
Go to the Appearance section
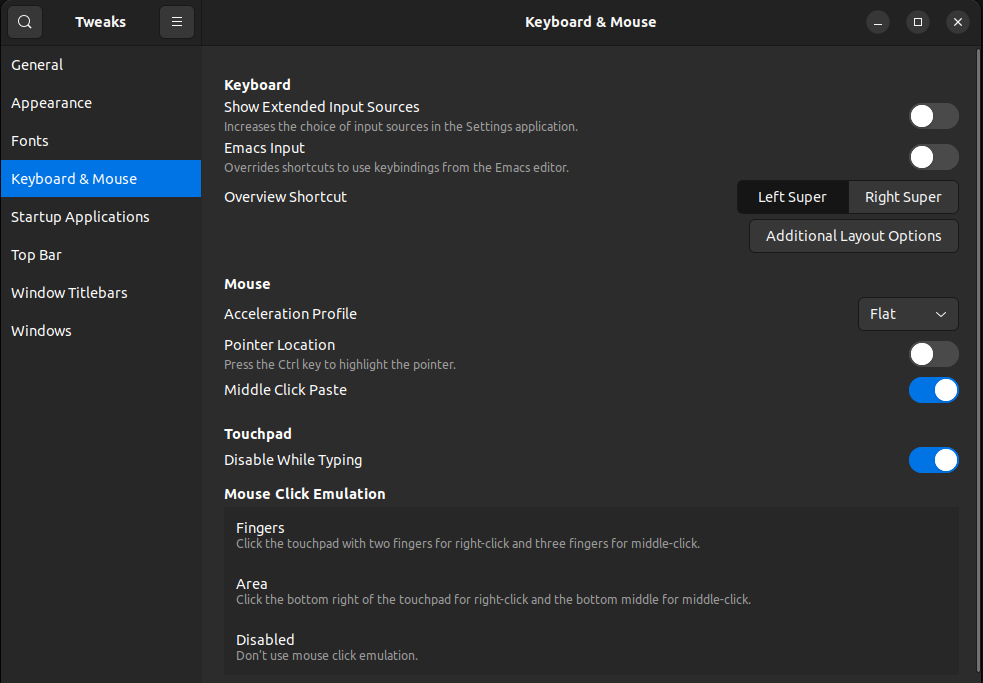click(x=51, y=103)
